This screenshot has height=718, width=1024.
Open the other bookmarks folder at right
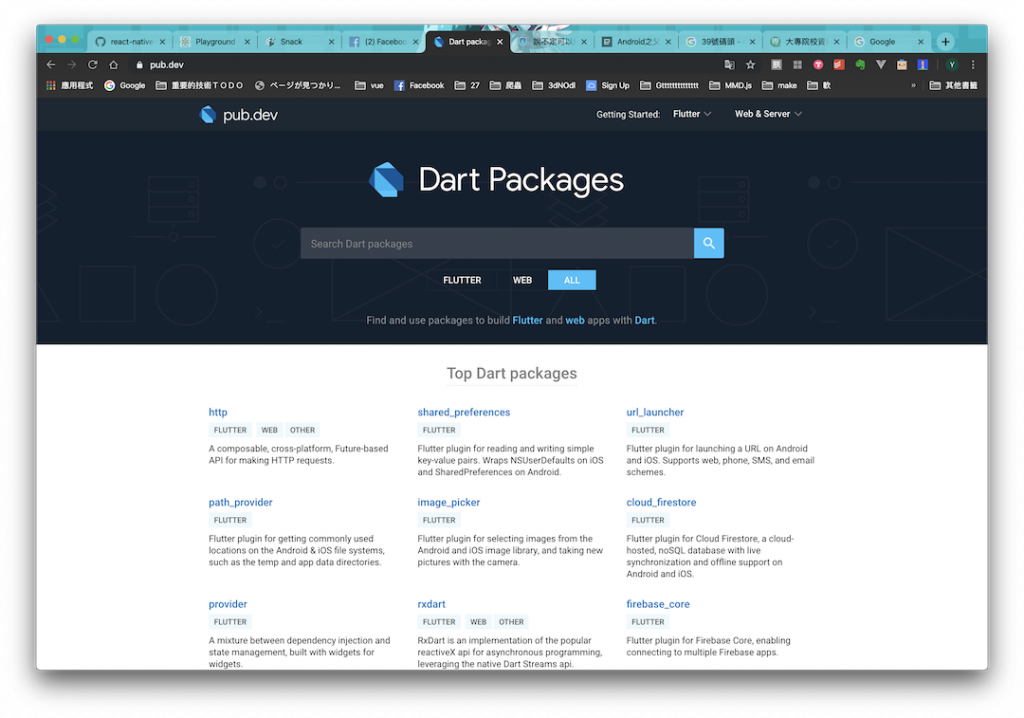(x=953, y=86)
